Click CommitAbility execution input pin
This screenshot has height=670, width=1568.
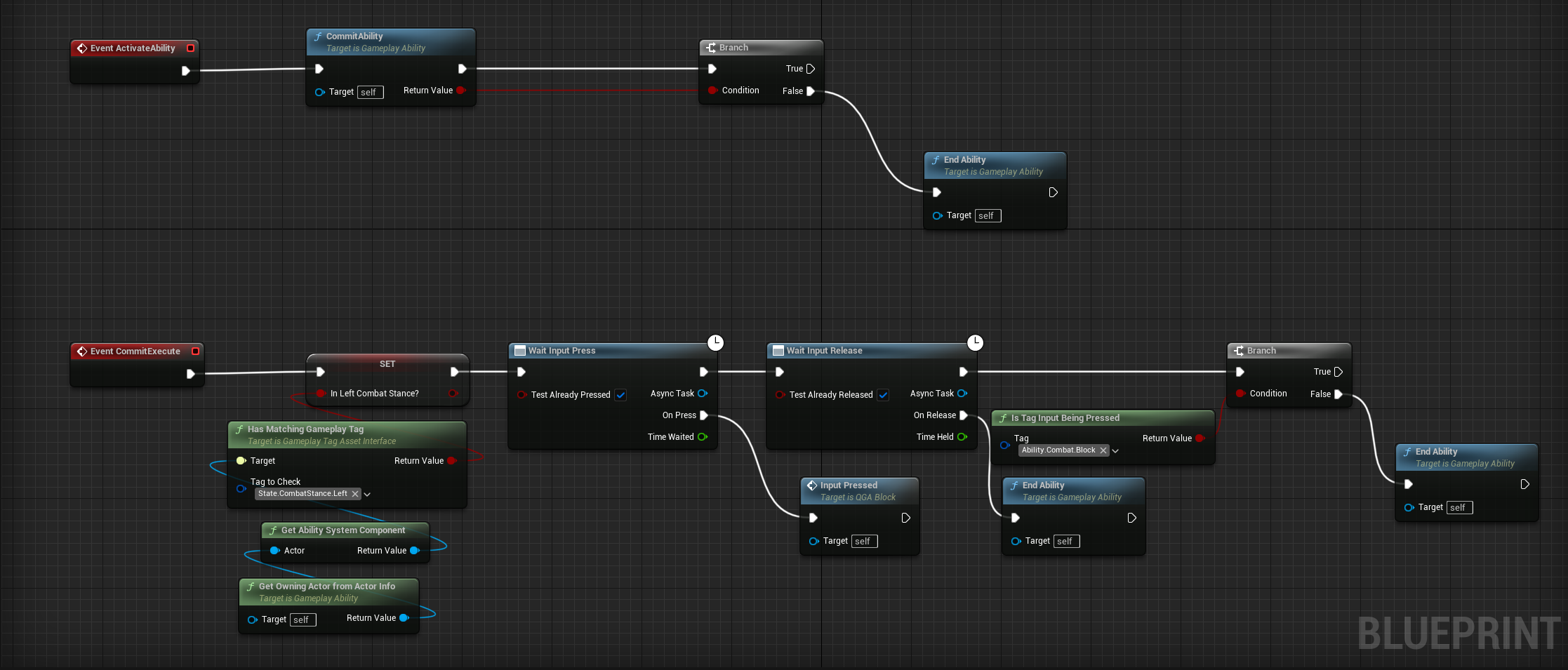tap(319, 69)
